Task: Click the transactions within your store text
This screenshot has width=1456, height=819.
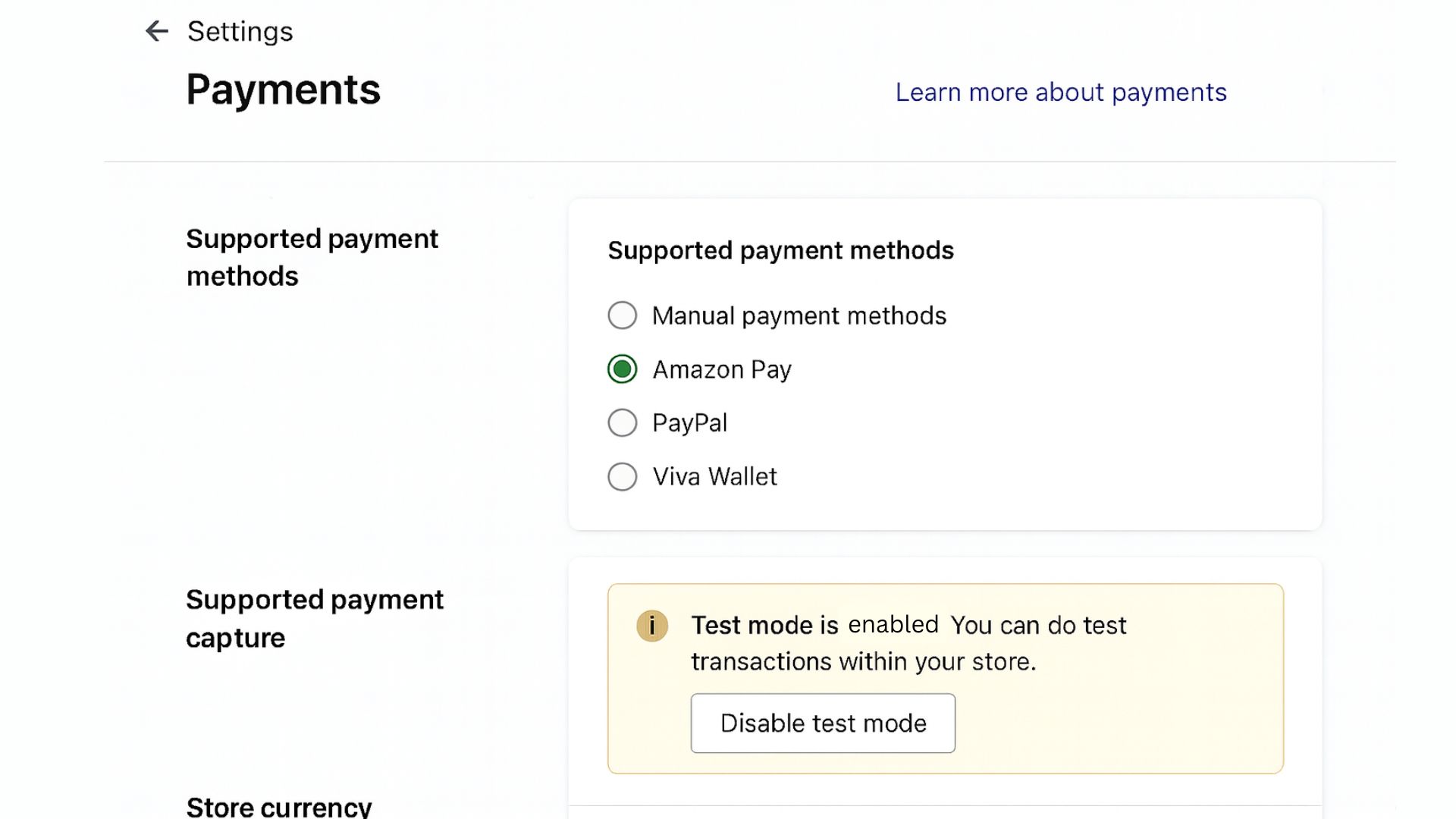Action: 862,662
